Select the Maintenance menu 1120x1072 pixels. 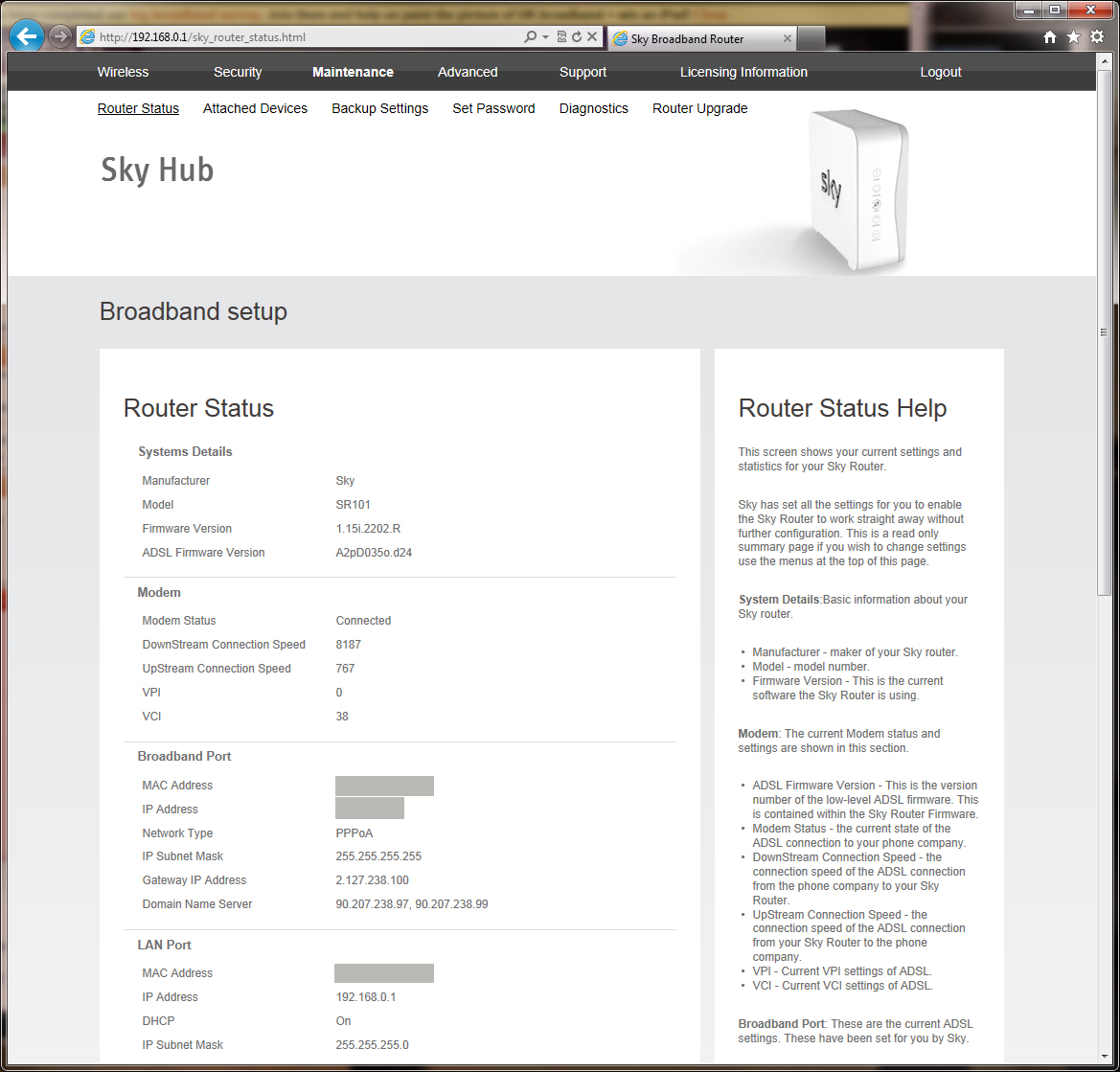(x=353, y=72)
